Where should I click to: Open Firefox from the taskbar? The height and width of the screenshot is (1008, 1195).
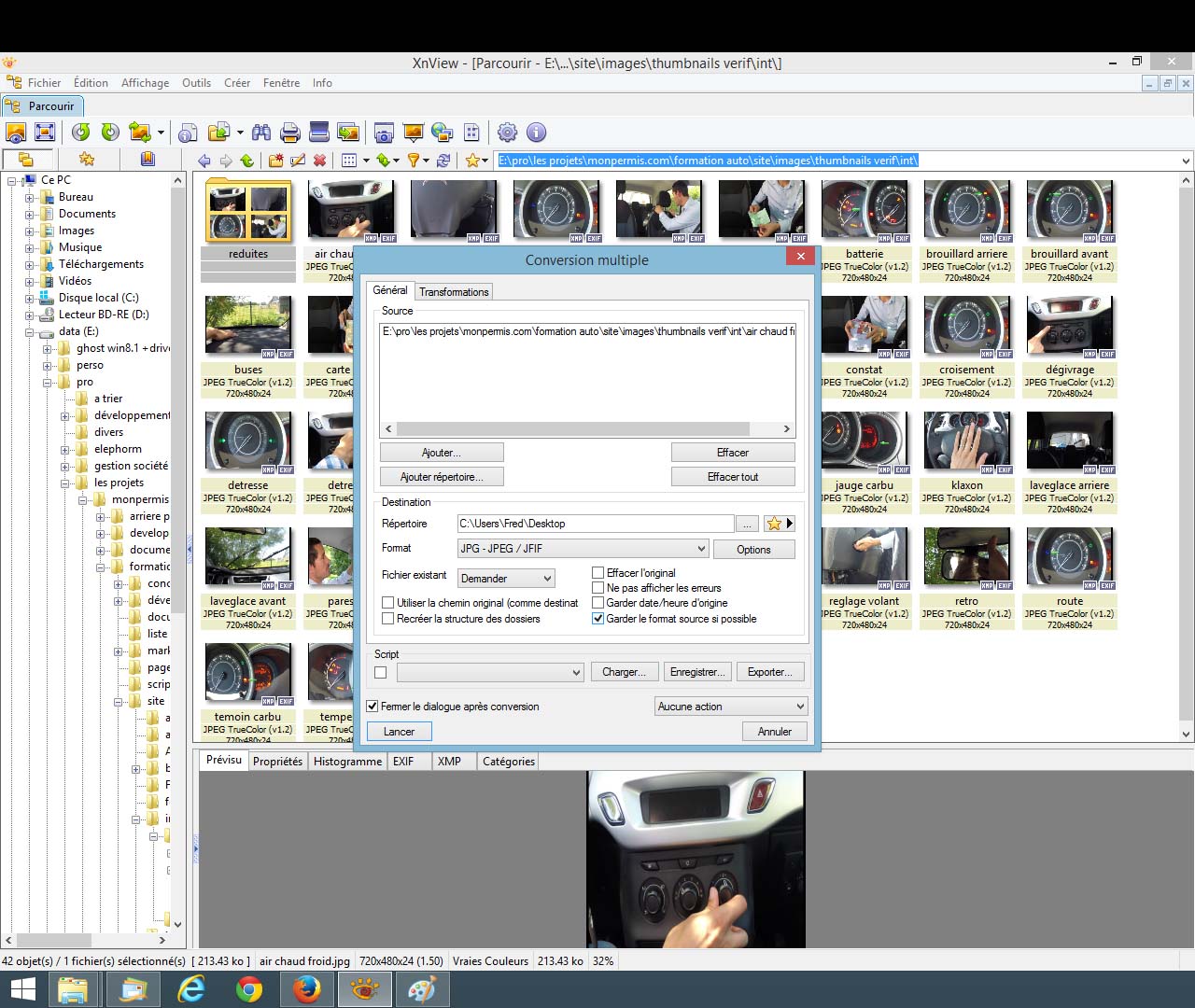(306, 989)
